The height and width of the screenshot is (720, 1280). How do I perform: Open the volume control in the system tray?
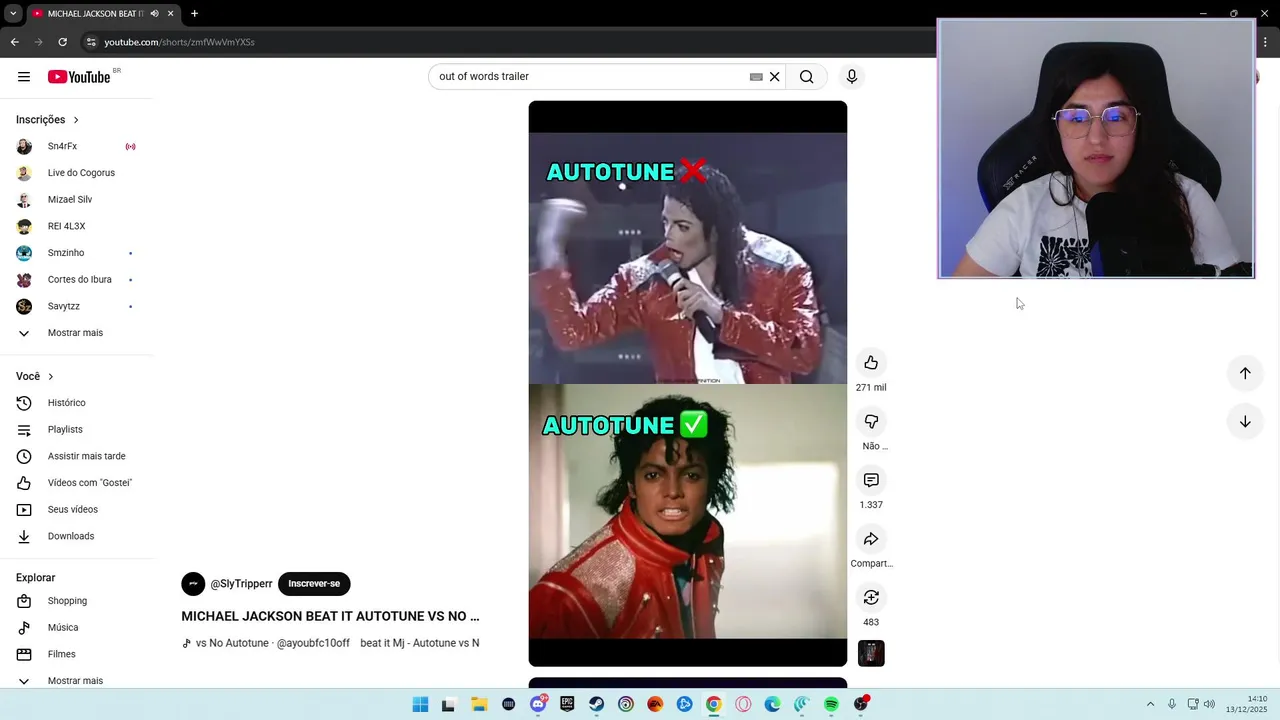(x=1209, y=705)
